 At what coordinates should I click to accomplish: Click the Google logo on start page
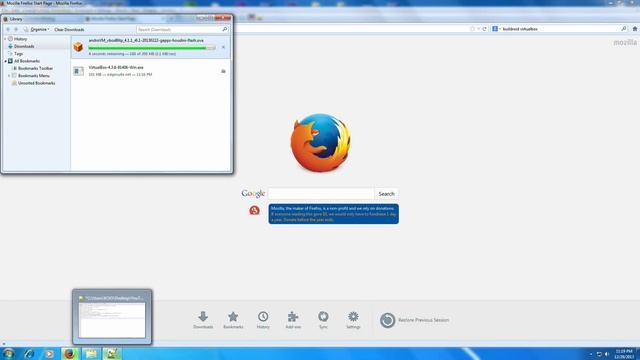pos(253,193)
